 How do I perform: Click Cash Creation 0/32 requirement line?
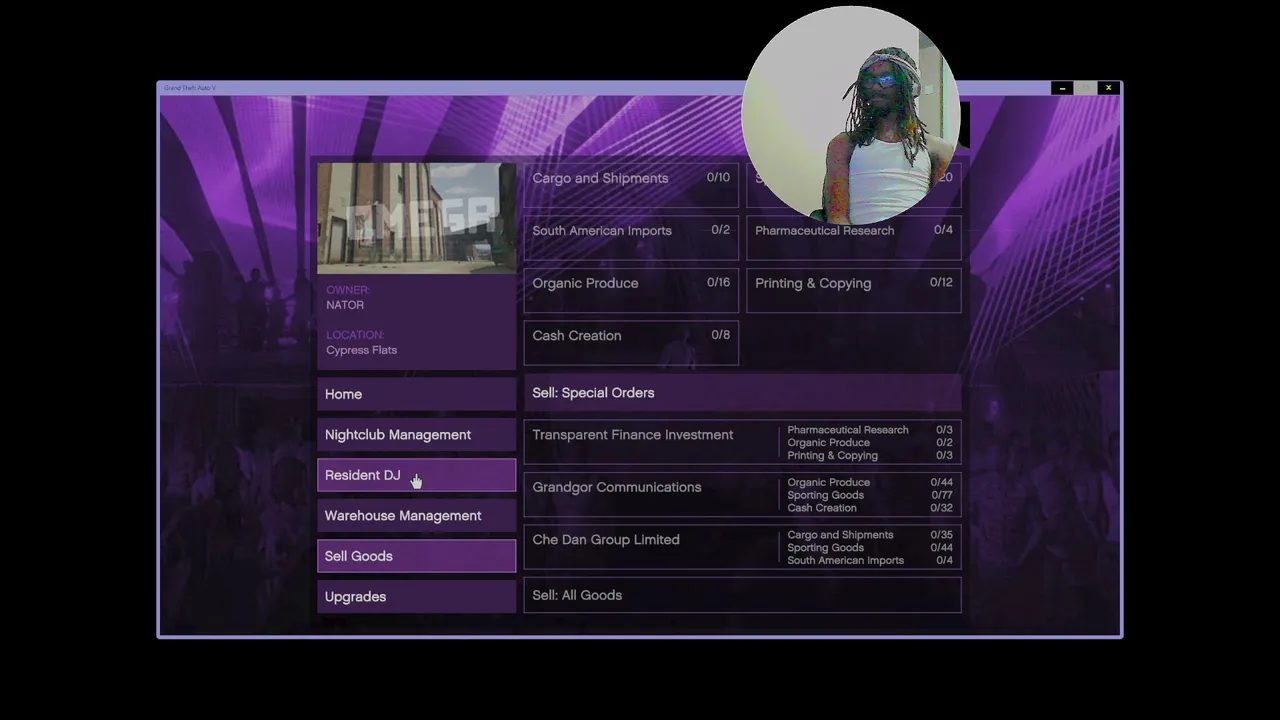(870, 508)
